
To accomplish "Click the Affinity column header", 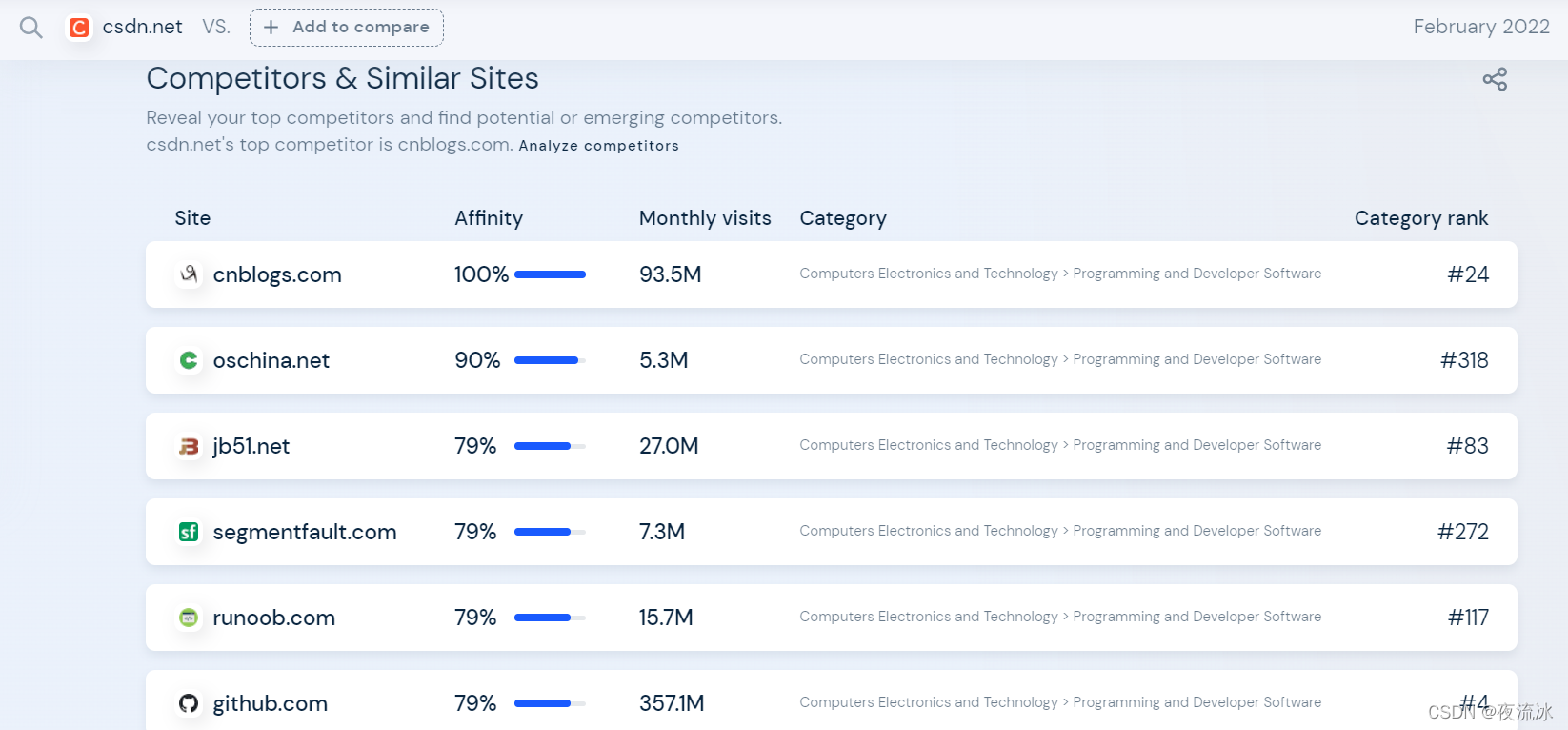I will coord(489,218).
